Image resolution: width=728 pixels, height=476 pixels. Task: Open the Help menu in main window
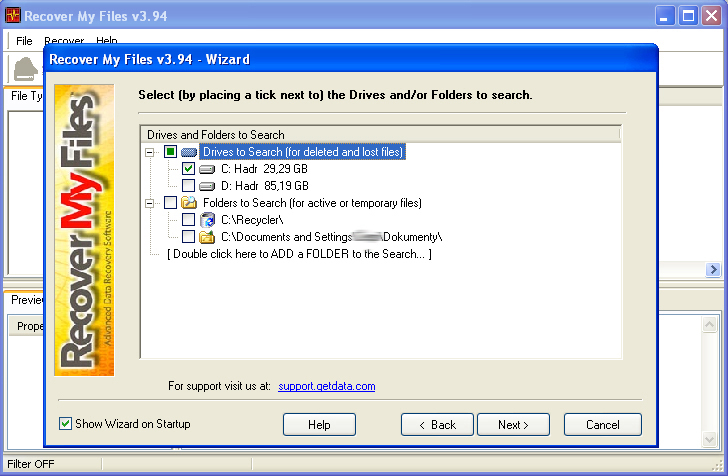(x=107, y=41)
